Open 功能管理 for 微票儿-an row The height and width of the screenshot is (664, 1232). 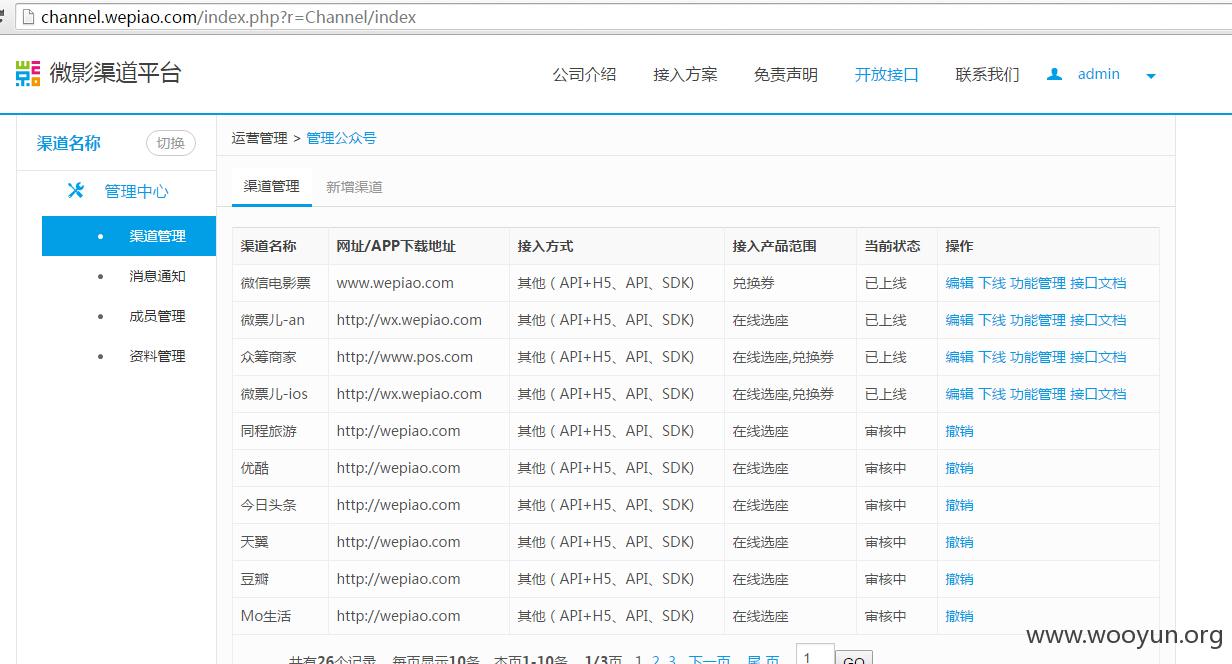[x=1038, y=320]
